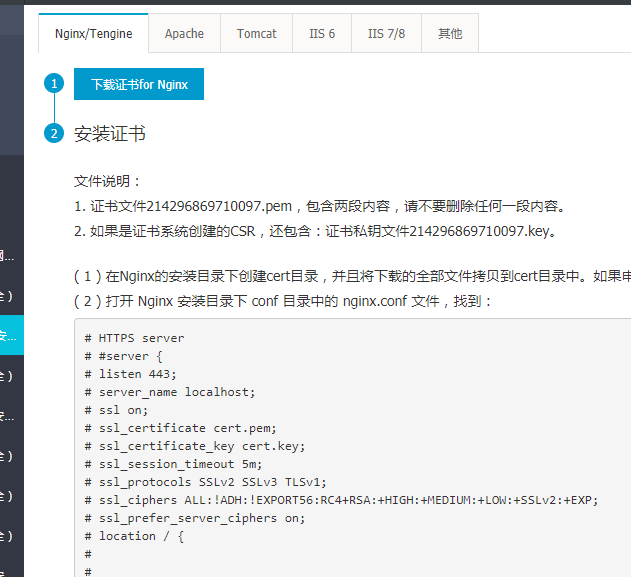Click the '# ssl_certificate cert.pem;' line
This screenshot has height=577, width=633.
pos(180,428)
